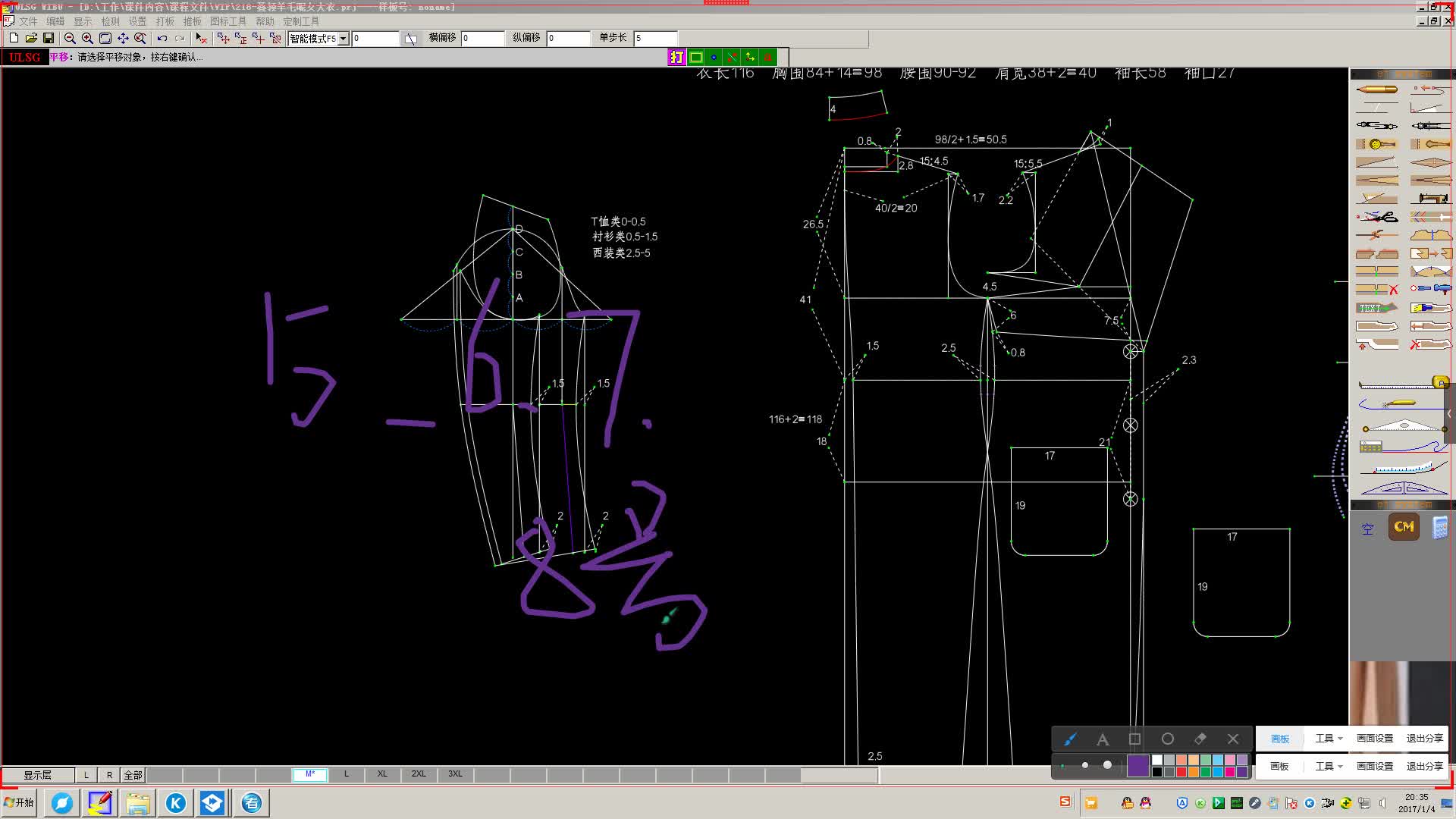Toggle the green rectangle mode button
Screen dimensions: 1456x819
(x=695, y=57)
